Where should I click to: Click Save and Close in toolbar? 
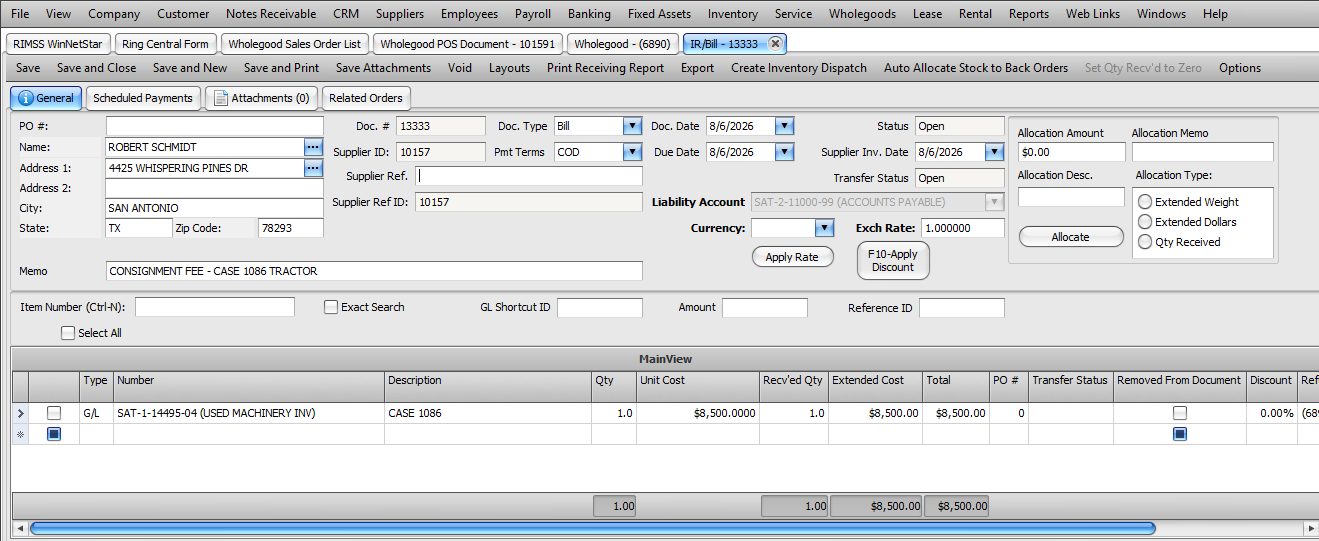point(97,68)
